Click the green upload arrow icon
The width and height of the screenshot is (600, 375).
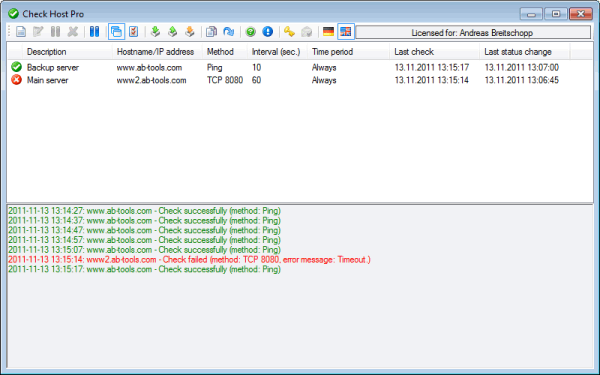point(173,31)
